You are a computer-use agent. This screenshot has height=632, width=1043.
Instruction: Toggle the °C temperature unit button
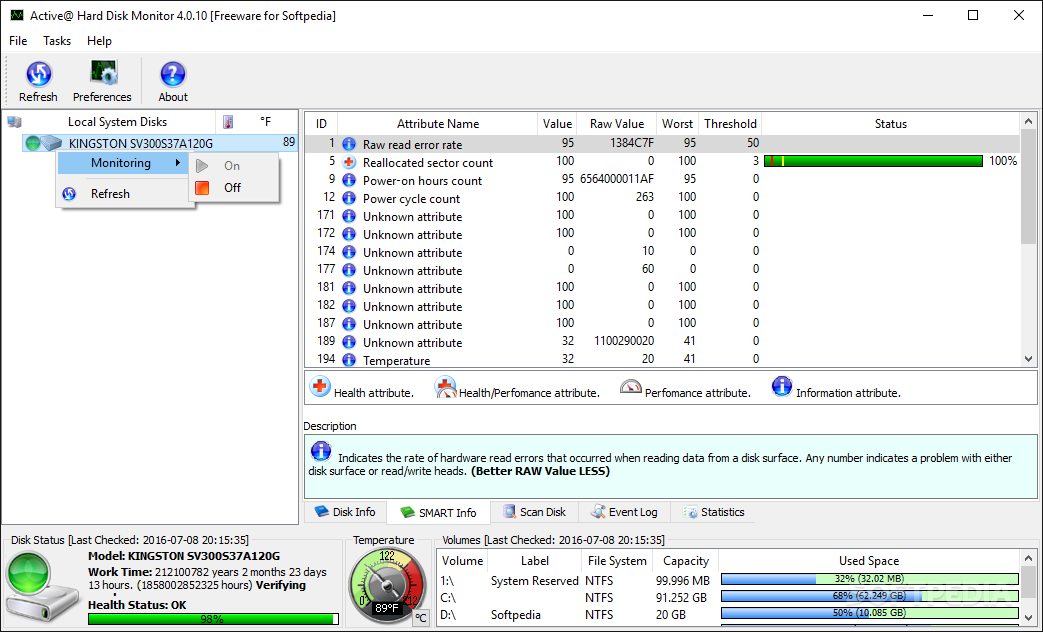[x=421, y=618]
